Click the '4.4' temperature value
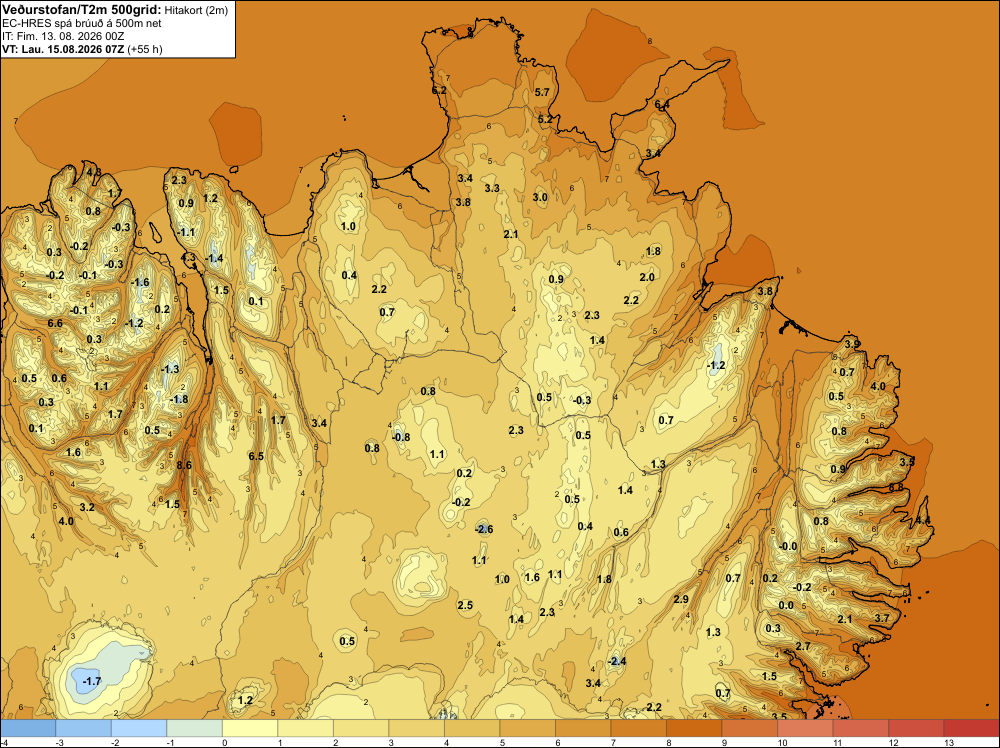 pyautogui.click(x=923, y=521)
